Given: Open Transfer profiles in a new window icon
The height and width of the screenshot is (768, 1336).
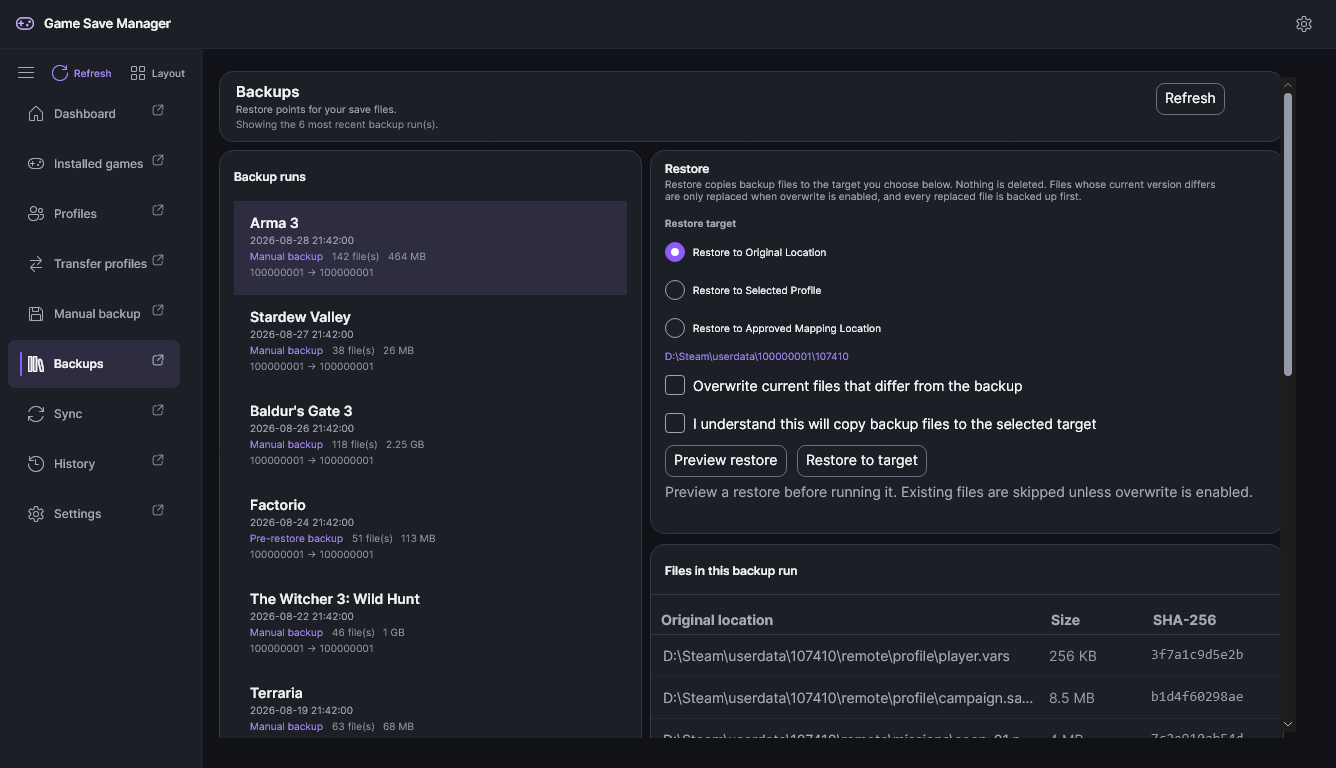Looking at the screenshot, I should 158,261.
